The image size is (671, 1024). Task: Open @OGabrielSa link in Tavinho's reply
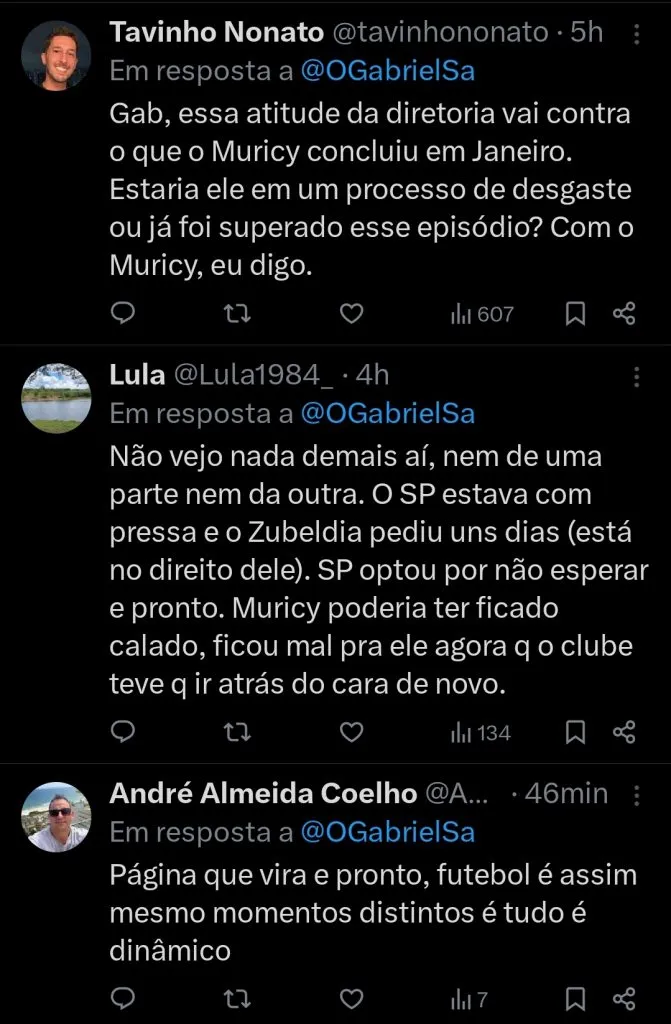click(387, 71)
